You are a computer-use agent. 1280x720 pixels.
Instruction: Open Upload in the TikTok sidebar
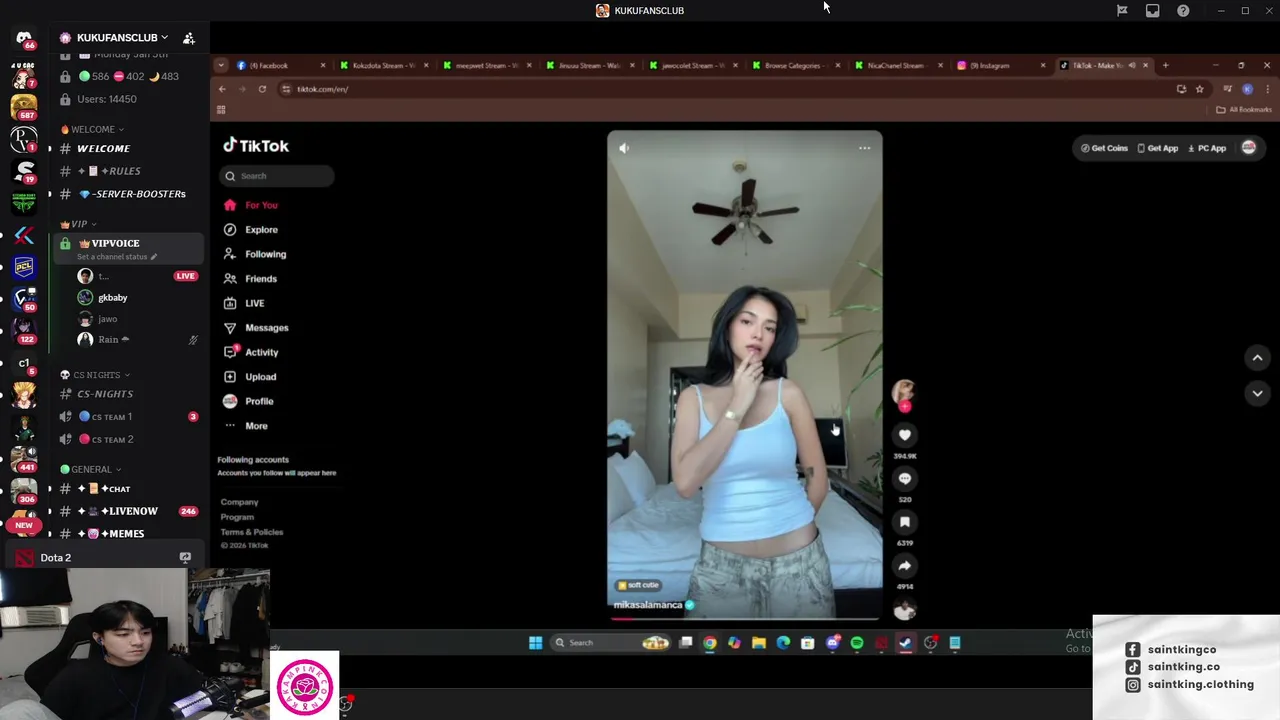[x=251, y=377]
